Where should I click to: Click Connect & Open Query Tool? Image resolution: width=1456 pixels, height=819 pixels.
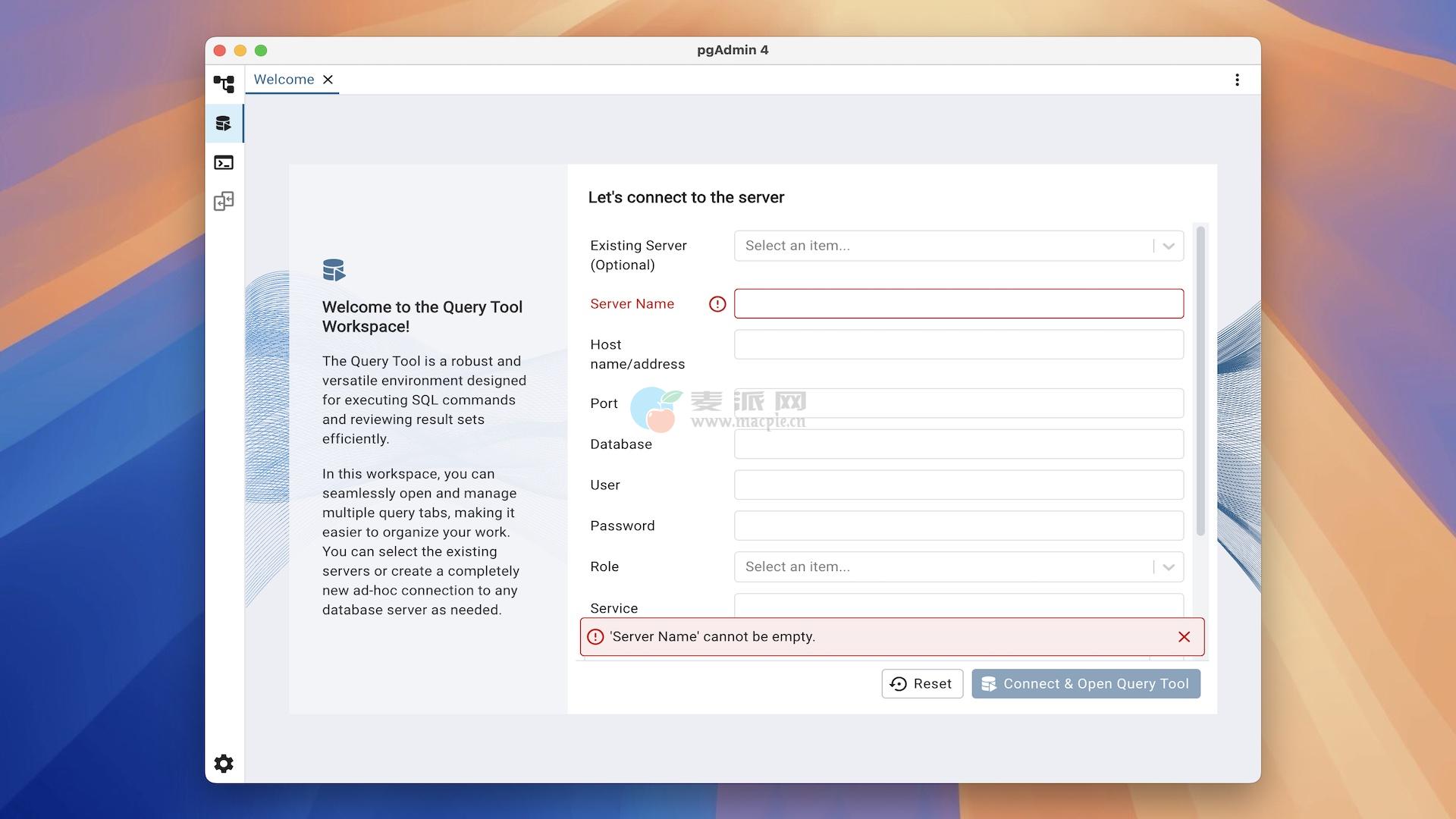point(1086,684)
